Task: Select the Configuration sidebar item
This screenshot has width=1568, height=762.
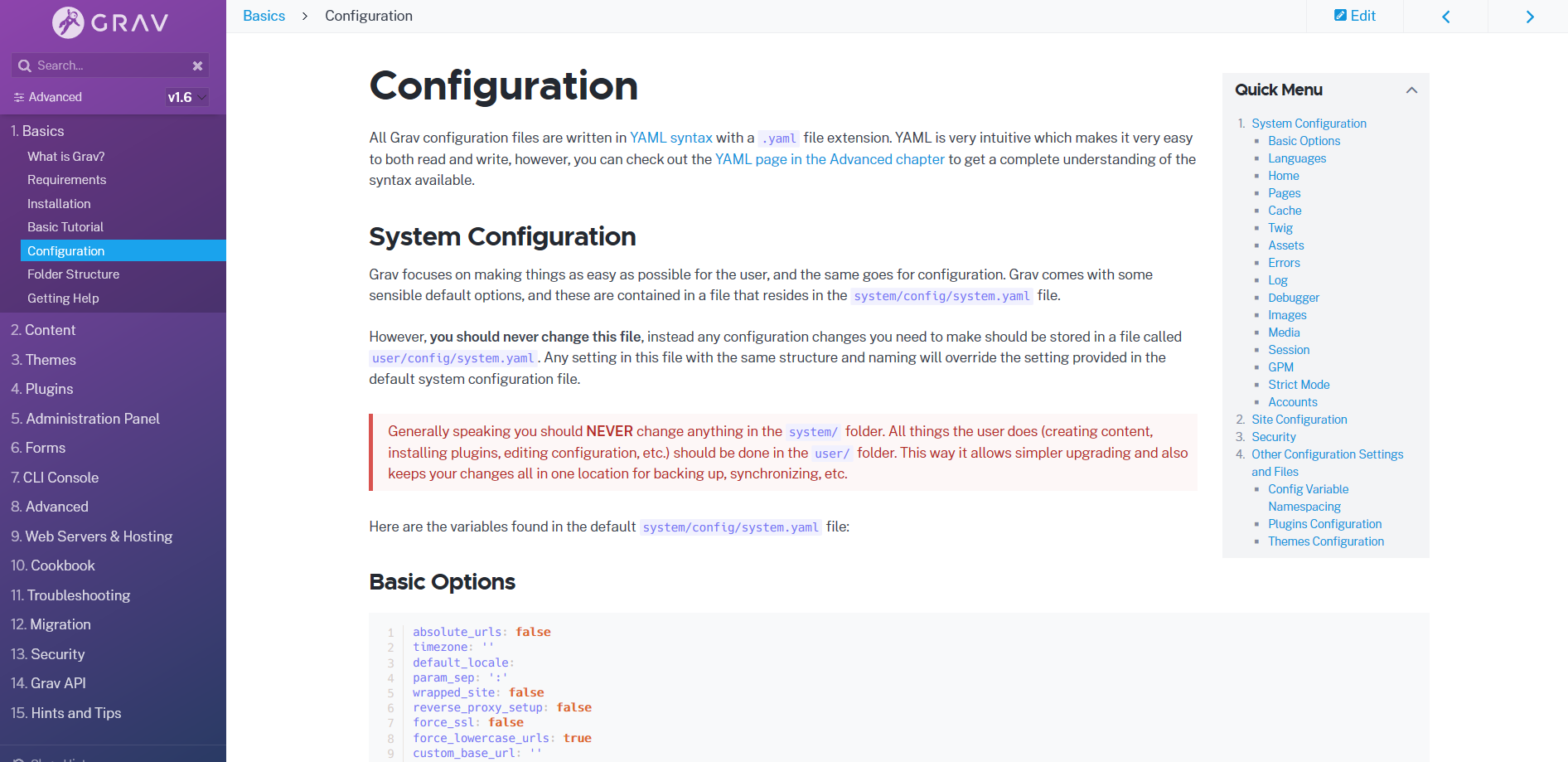Action: (123, 250)
